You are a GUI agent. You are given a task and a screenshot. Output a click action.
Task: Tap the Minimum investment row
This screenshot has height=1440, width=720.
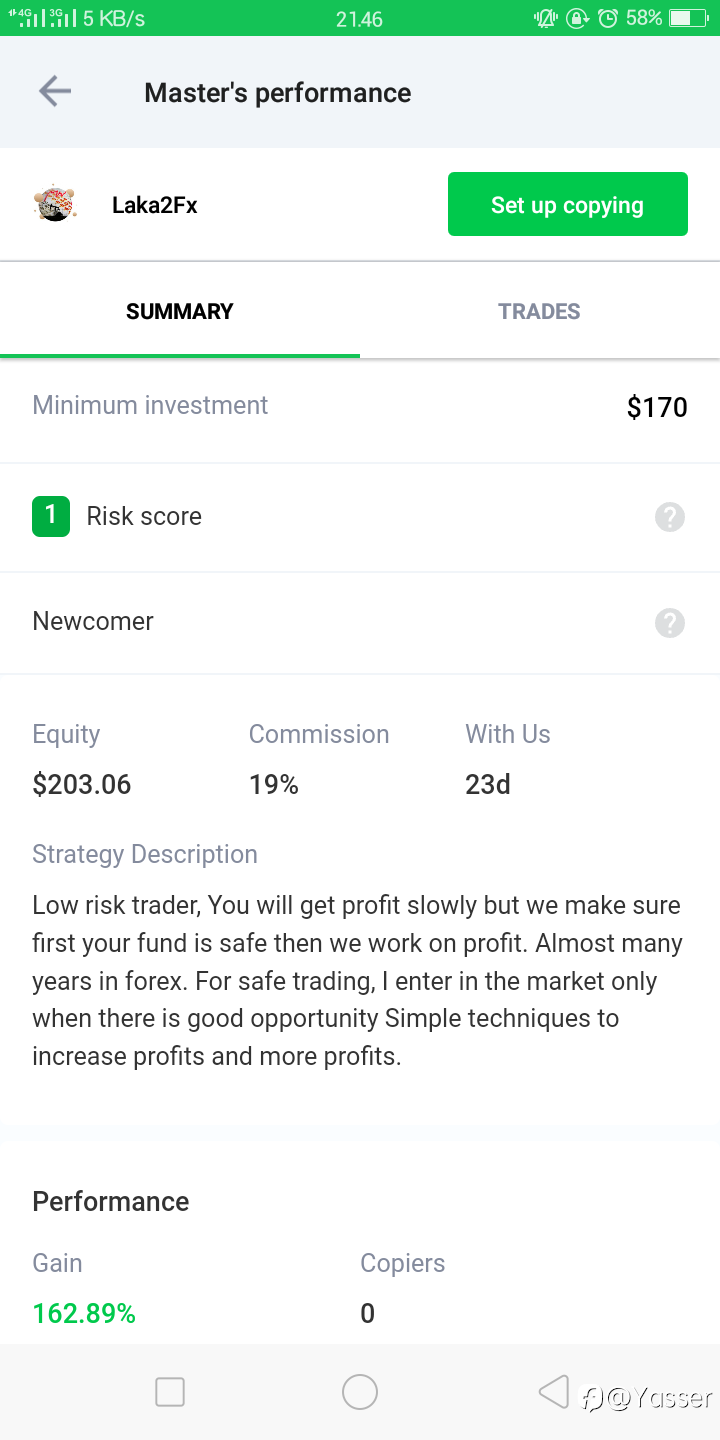(x=360, y=407)
